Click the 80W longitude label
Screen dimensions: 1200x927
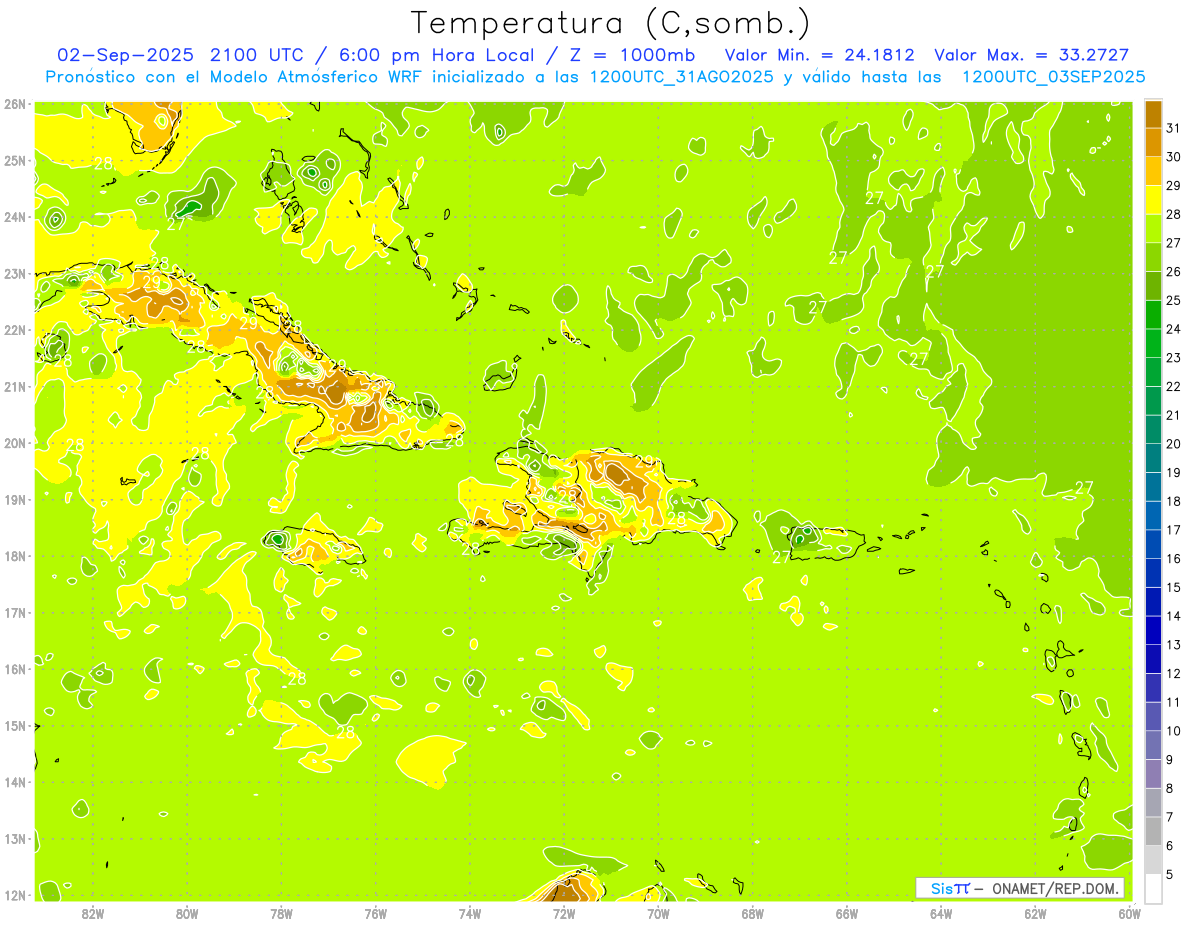tap(187, 913)
